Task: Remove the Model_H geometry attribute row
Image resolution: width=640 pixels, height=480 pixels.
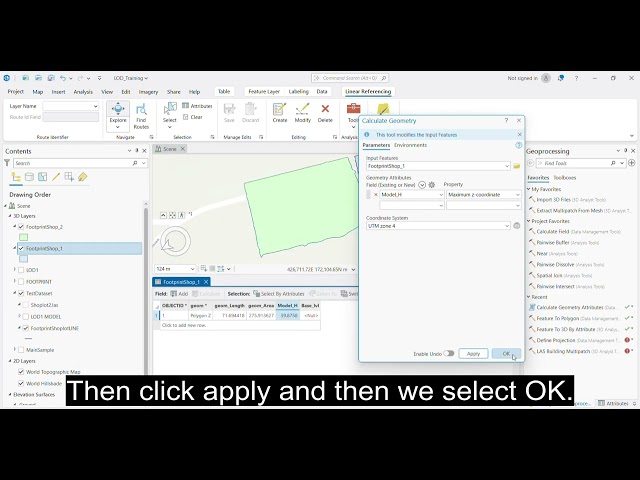Action: (x=376, y=195)
